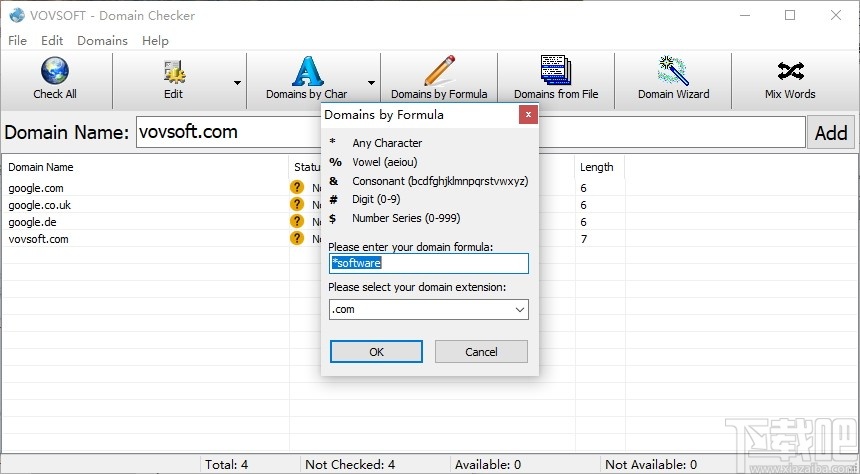
Task: Open Domains from File icon
Action: 556,70
